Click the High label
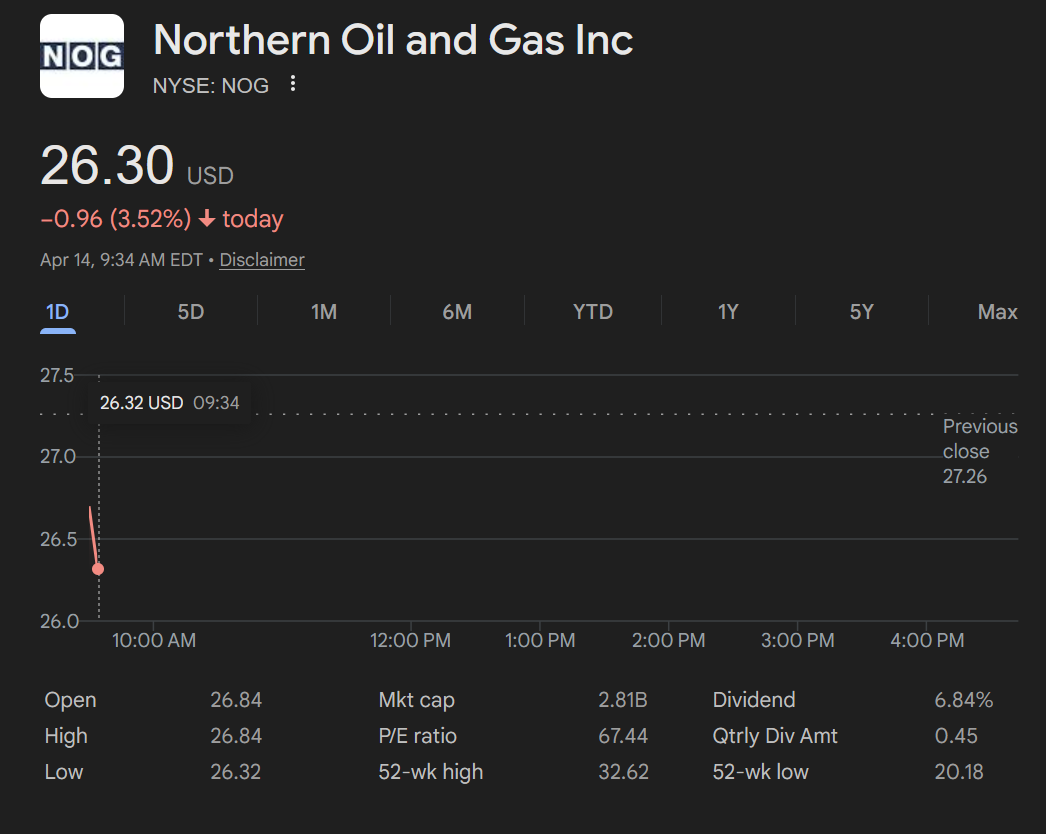This screenshot has height=834, width=1046. (x=66, y=736)
